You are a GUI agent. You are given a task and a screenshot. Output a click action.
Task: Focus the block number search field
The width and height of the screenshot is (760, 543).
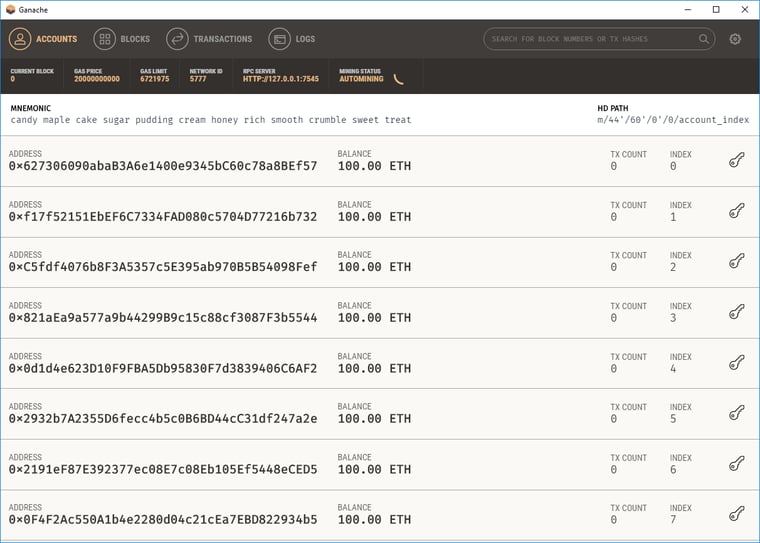point(599,39)
